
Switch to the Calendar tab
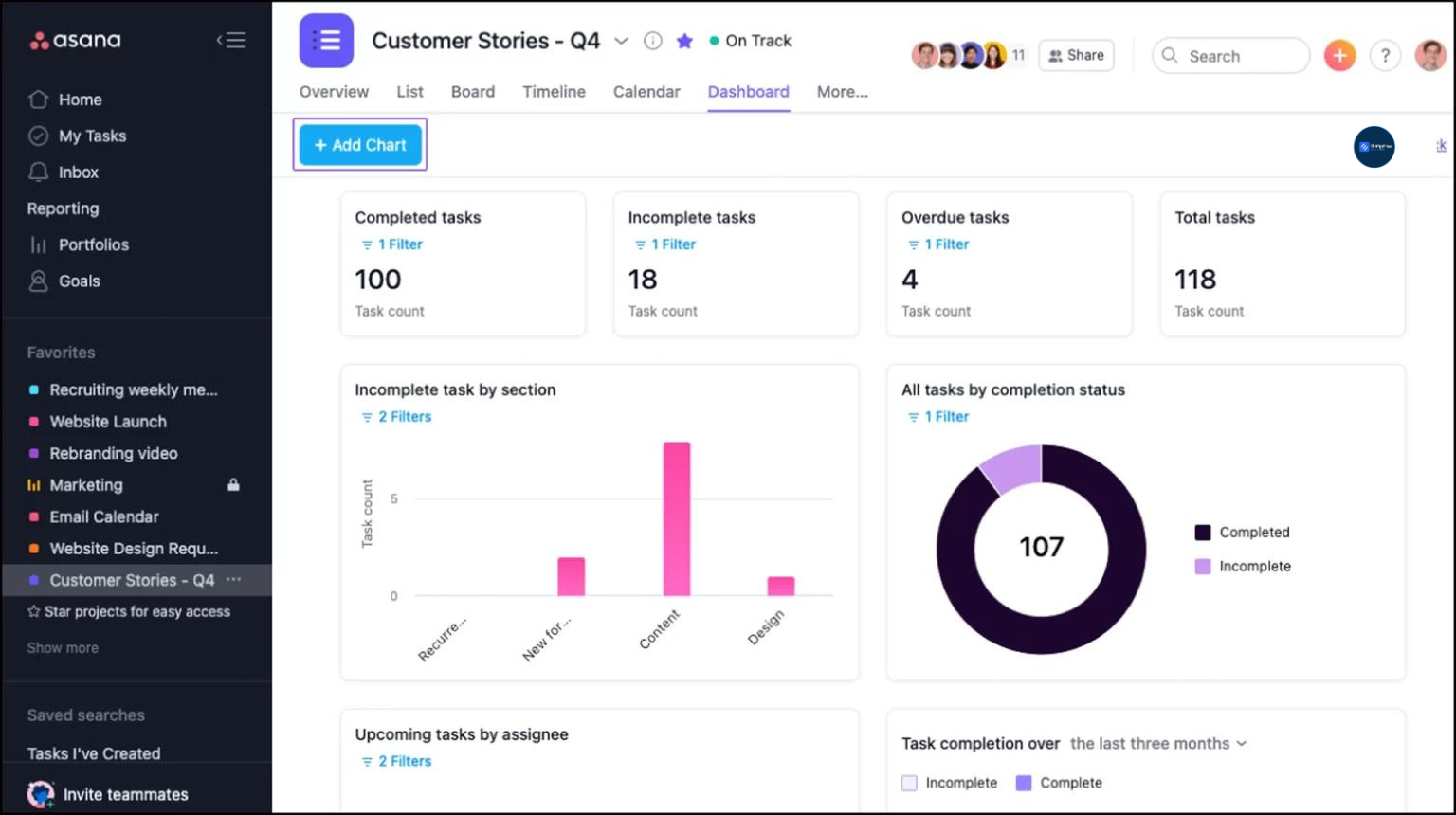646,92
